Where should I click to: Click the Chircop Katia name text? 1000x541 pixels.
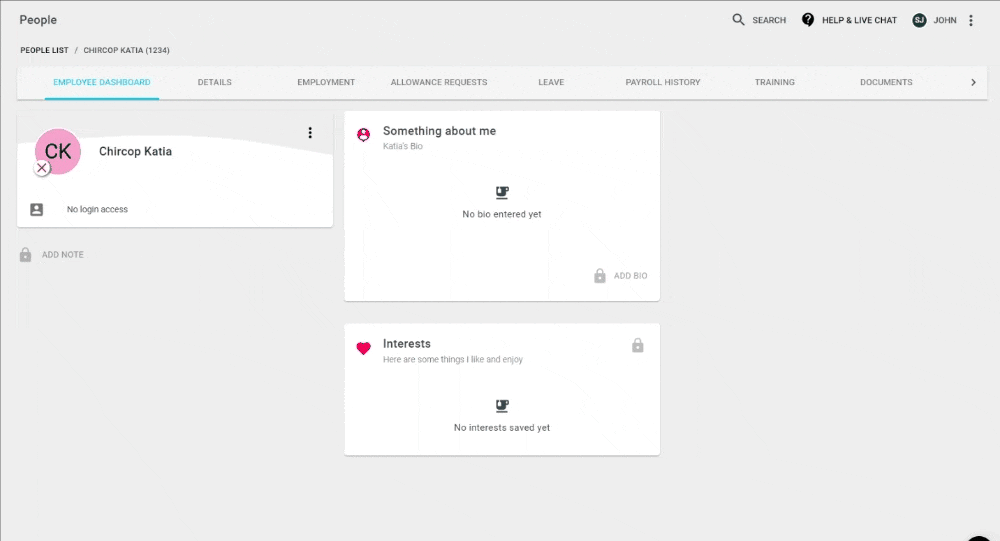pos(135,151)
